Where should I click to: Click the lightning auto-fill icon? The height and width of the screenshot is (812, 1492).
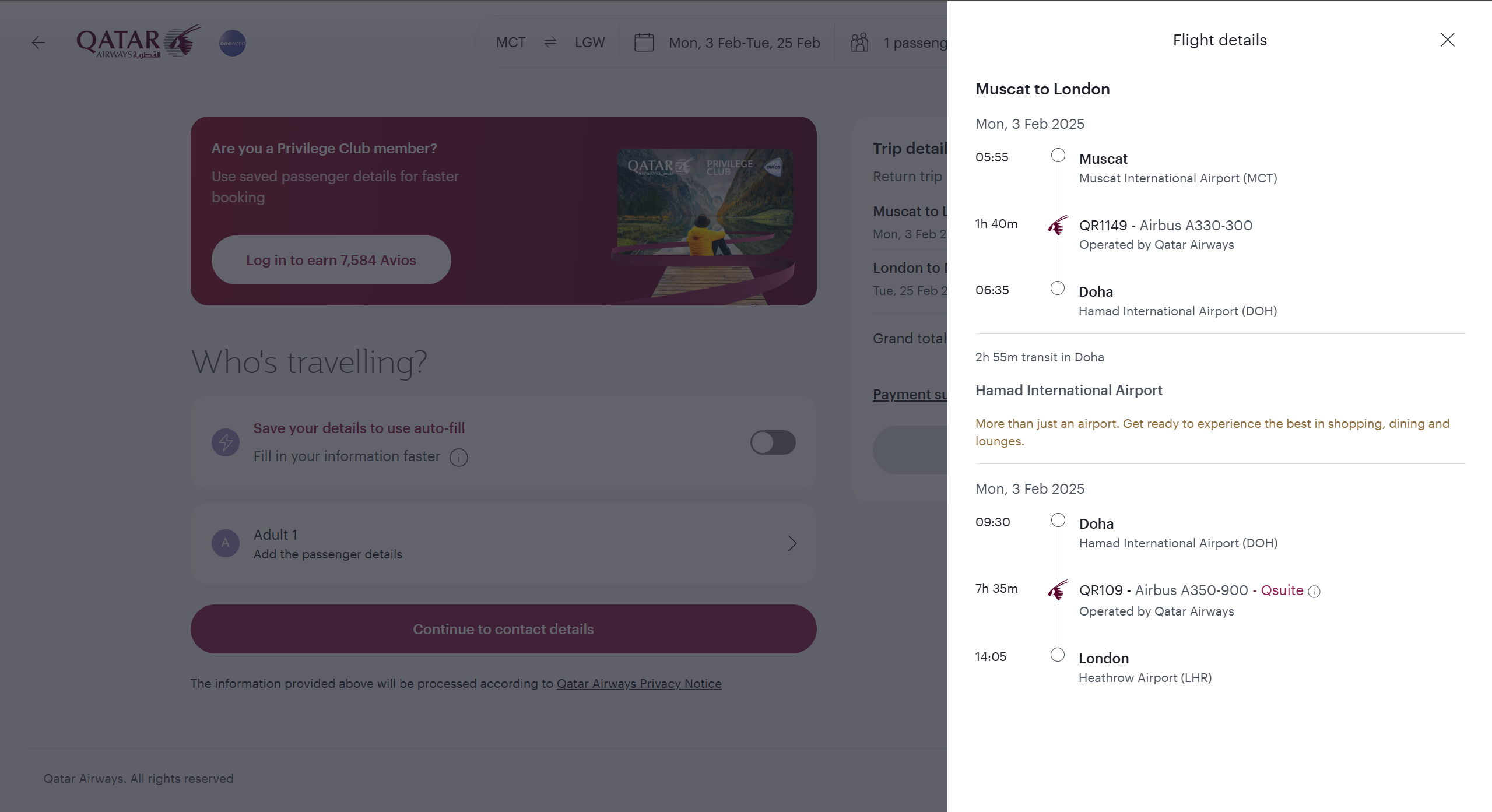pyautogui.click(x=226, y=442)
